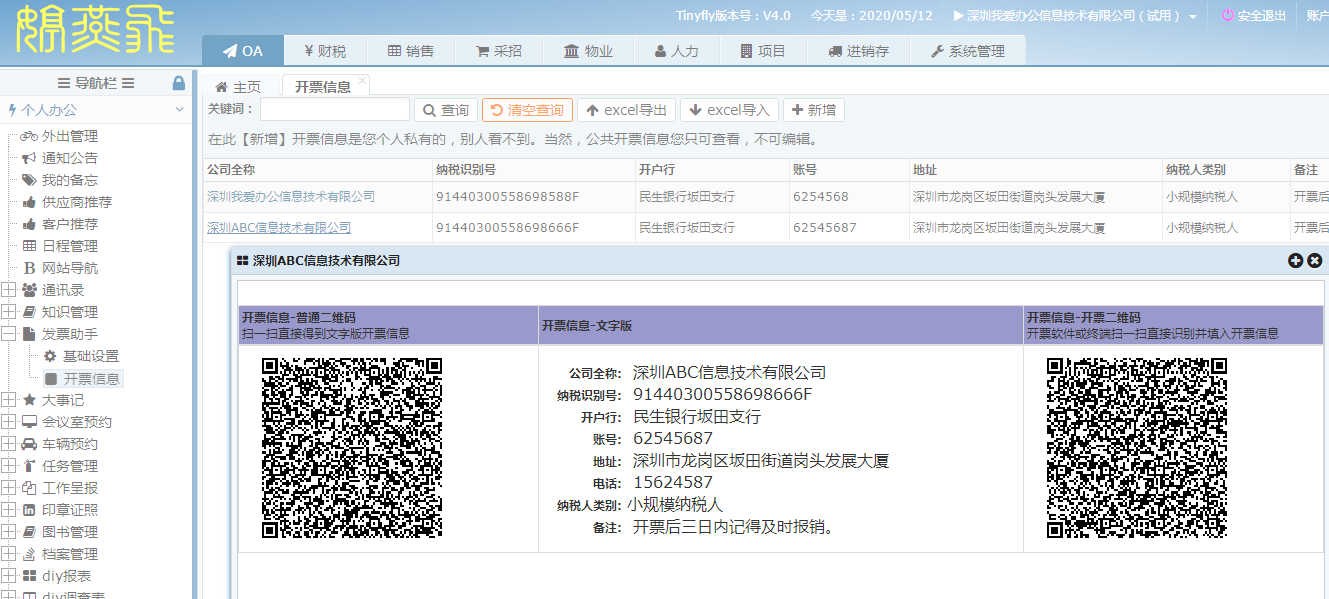1329x599 pixels.
Task: Collapse the 发票助手 tree node
Action: pyautogui.click(x=9, y=334)
